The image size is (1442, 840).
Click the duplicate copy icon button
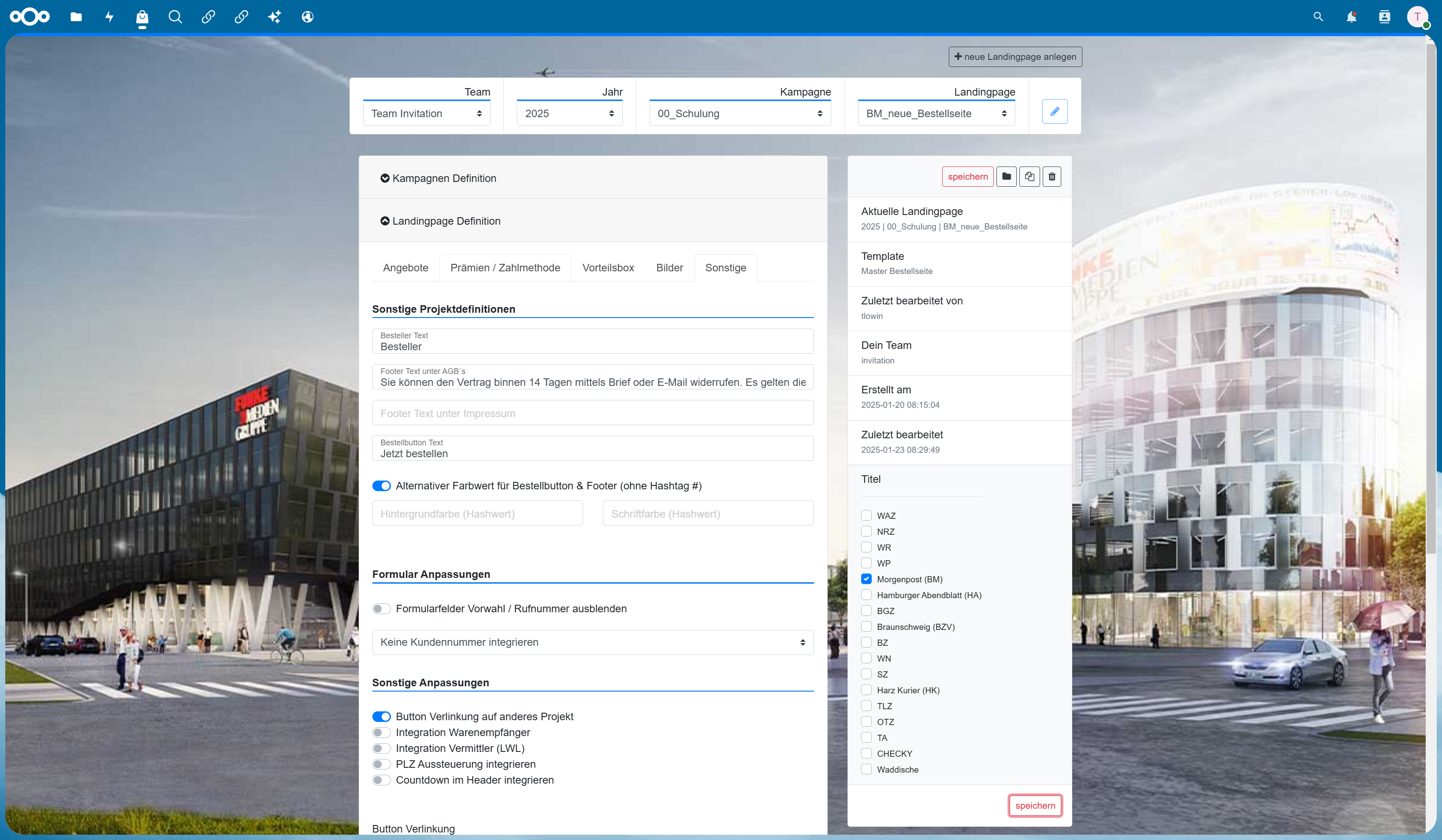coord(1029,177)
